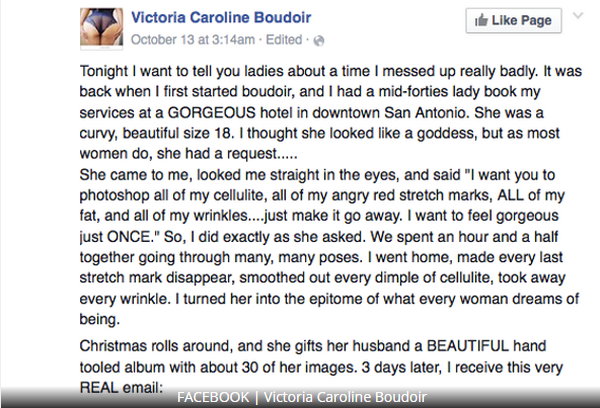Click the word FACEBOOK in bottom caption
Image resolution: width=600 pixels, height=408 pixels.
(x=213, y=397)
